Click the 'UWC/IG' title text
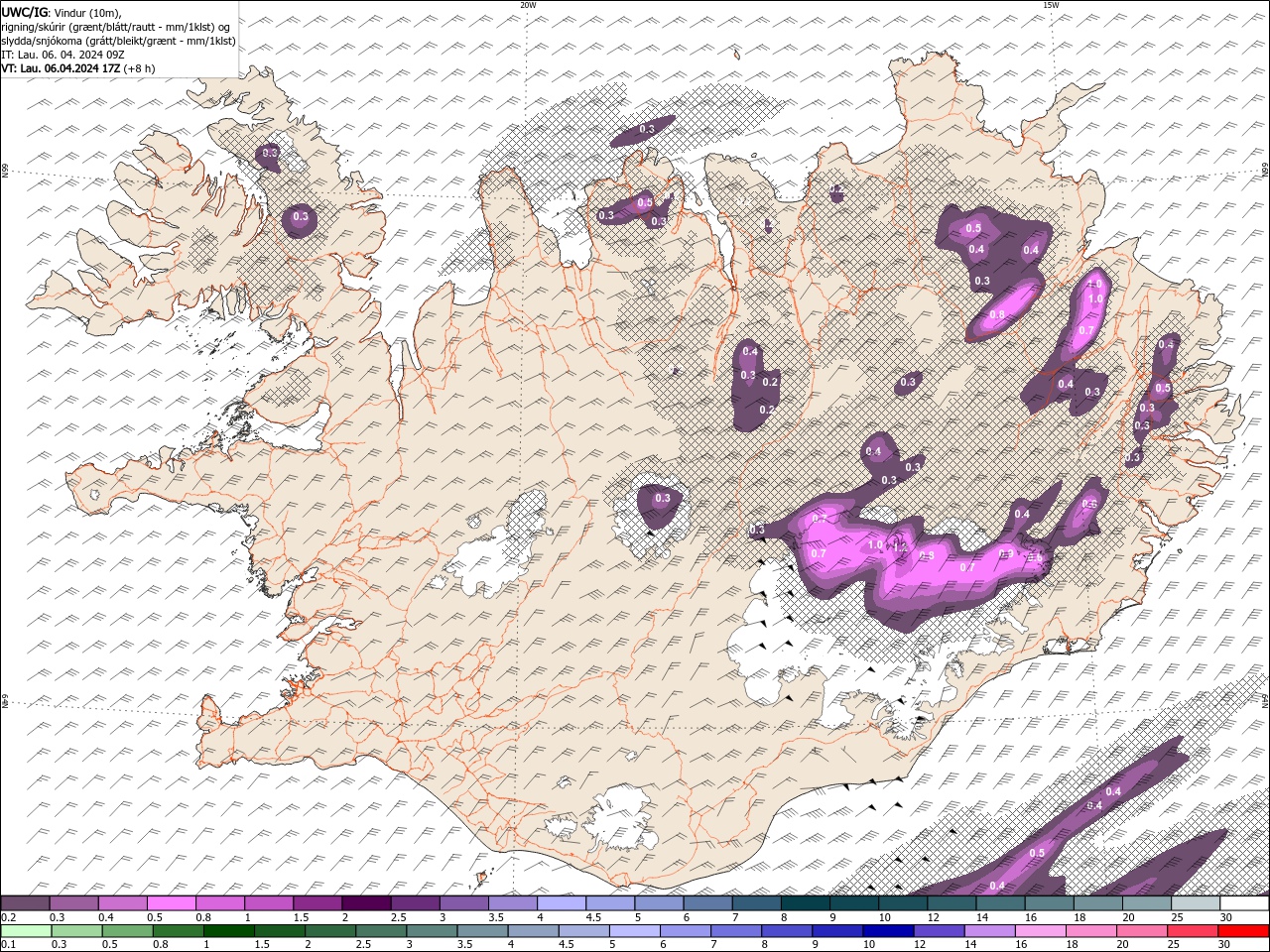Image resolution: width=1270 pixels, height=952 pixels. click(24, 12)
